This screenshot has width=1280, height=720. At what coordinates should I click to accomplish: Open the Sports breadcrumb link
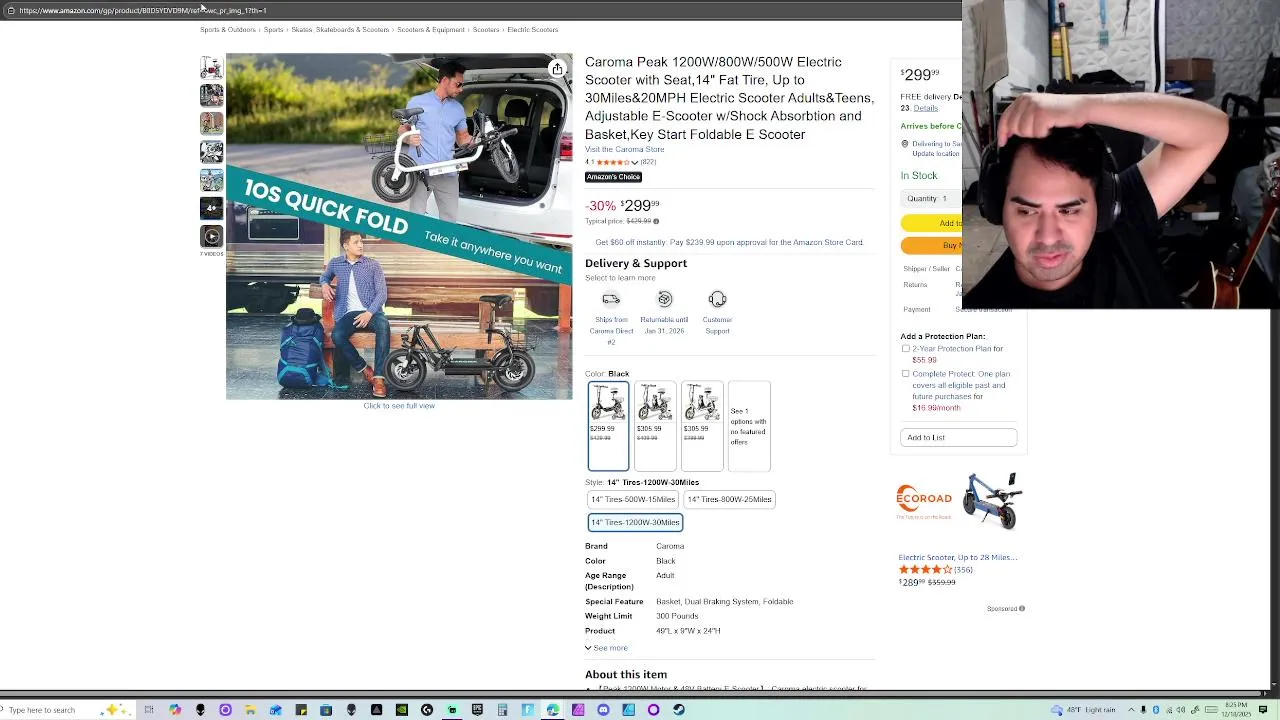[273, 30]
